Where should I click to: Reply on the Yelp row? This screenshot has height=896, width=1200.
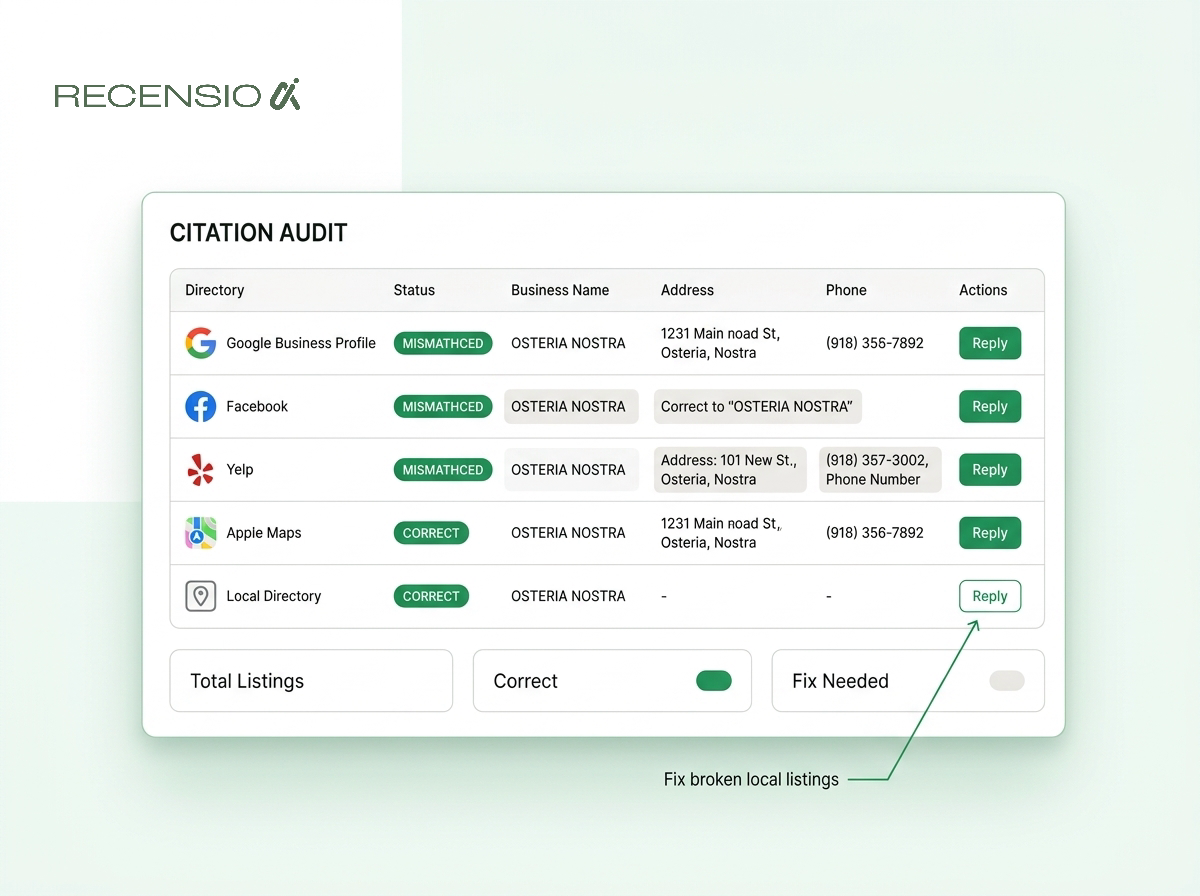click(990, 470)
